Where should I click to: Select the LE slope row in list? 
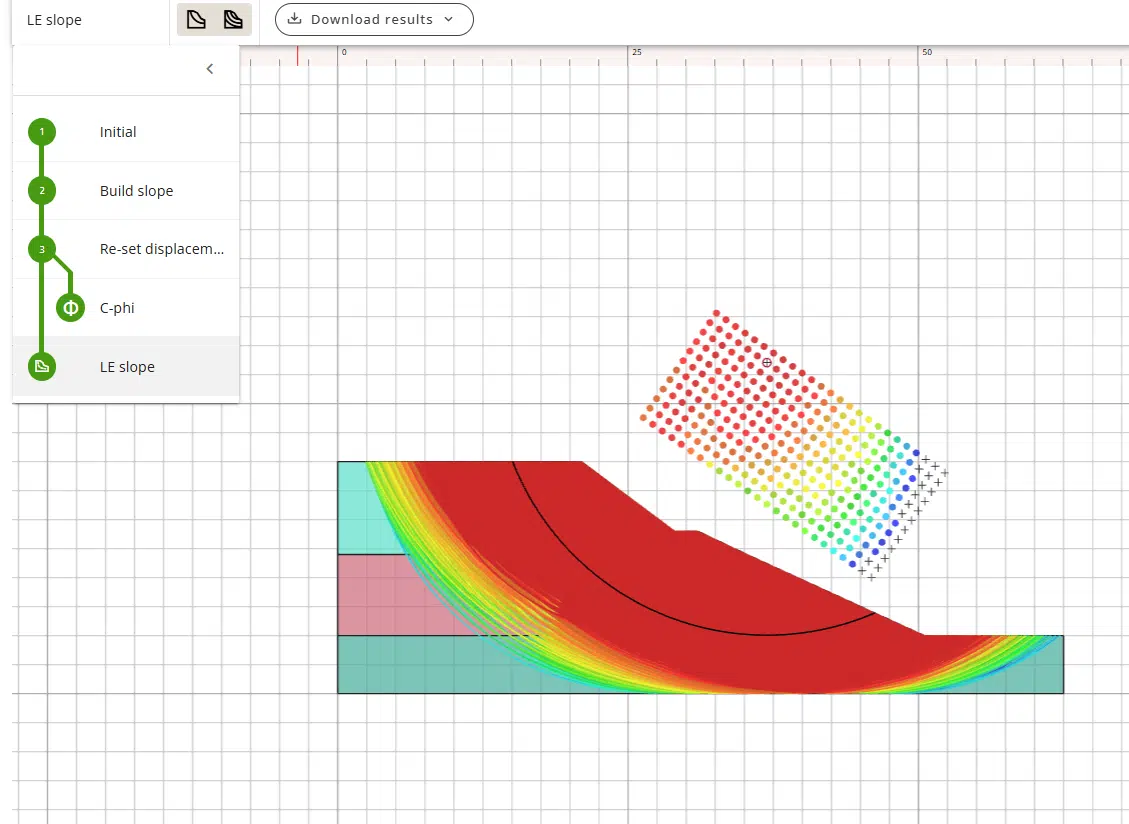[126, 367]
